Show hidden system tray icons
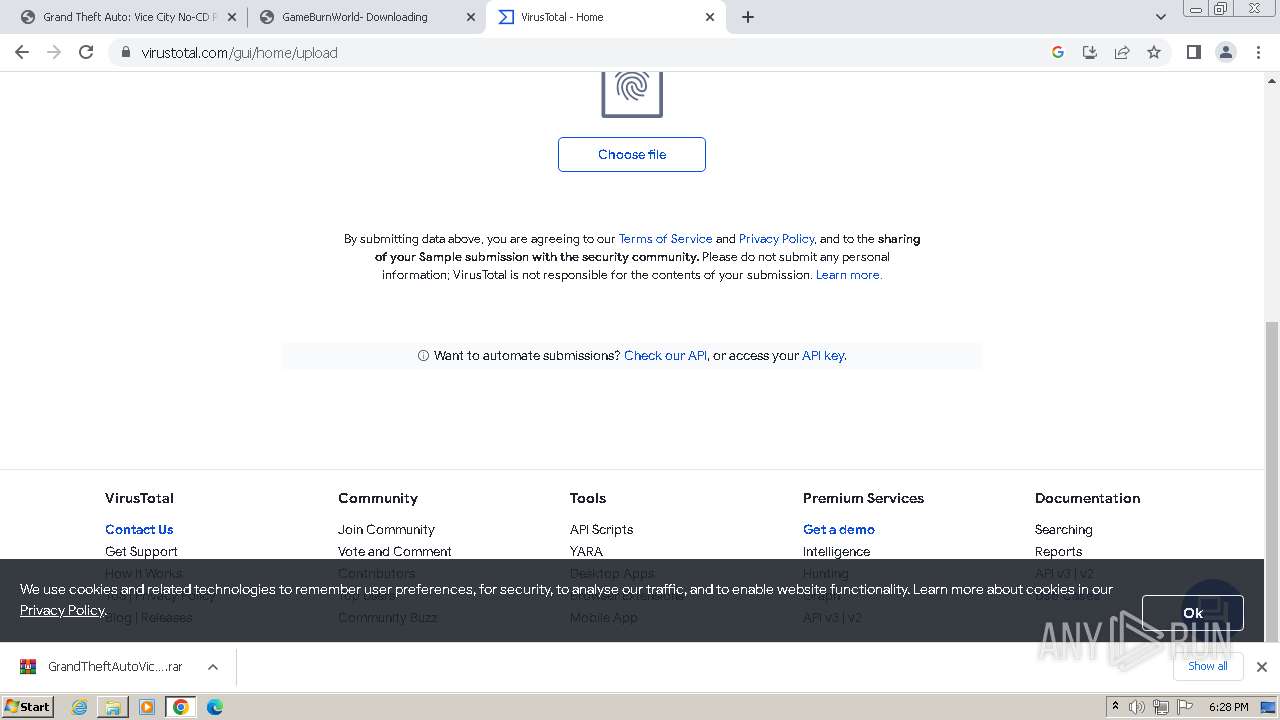1280x720 pixels. [1115, 707]
